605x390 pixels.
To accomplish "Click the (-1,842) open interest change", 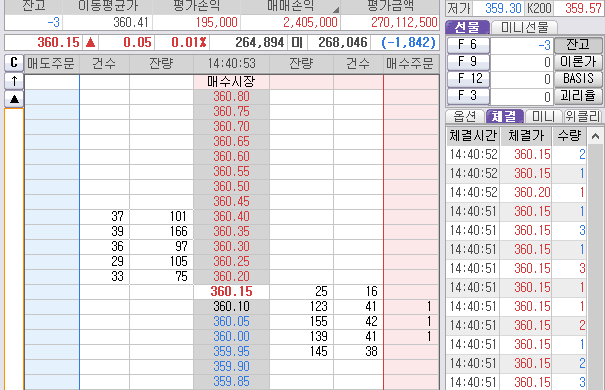I will coord(408,42).
